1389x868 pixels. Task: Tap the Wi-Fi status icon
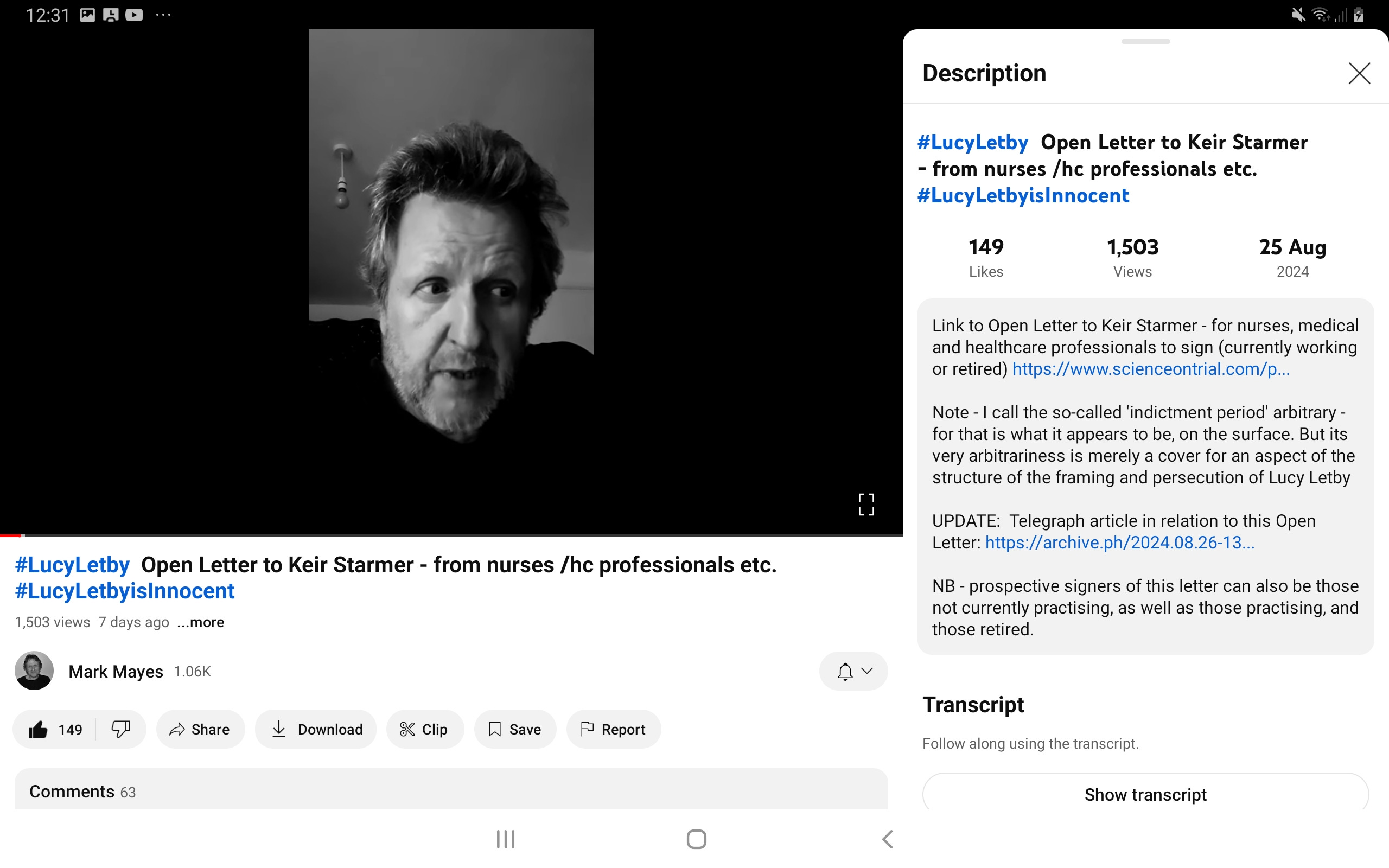pyautogui.click(x=1321, y=15)
